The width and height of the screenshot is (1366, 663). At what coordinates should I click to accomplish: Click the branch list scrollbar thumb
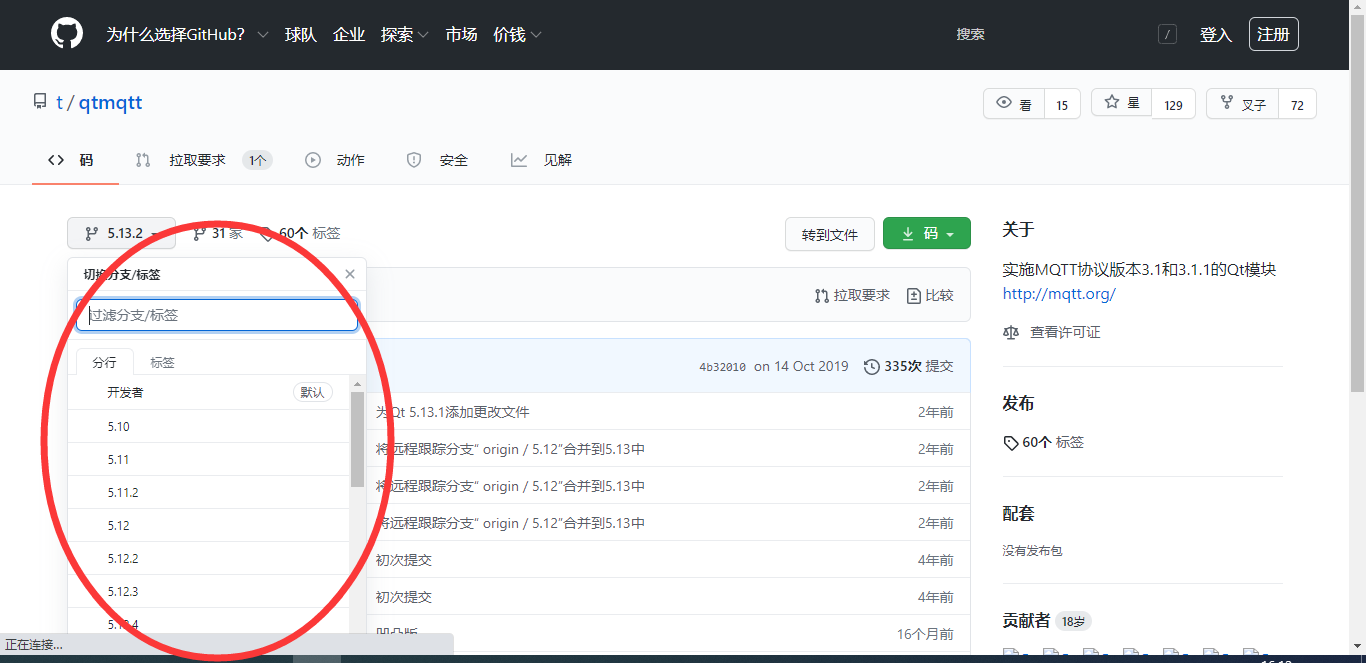(x=357, y=439)
